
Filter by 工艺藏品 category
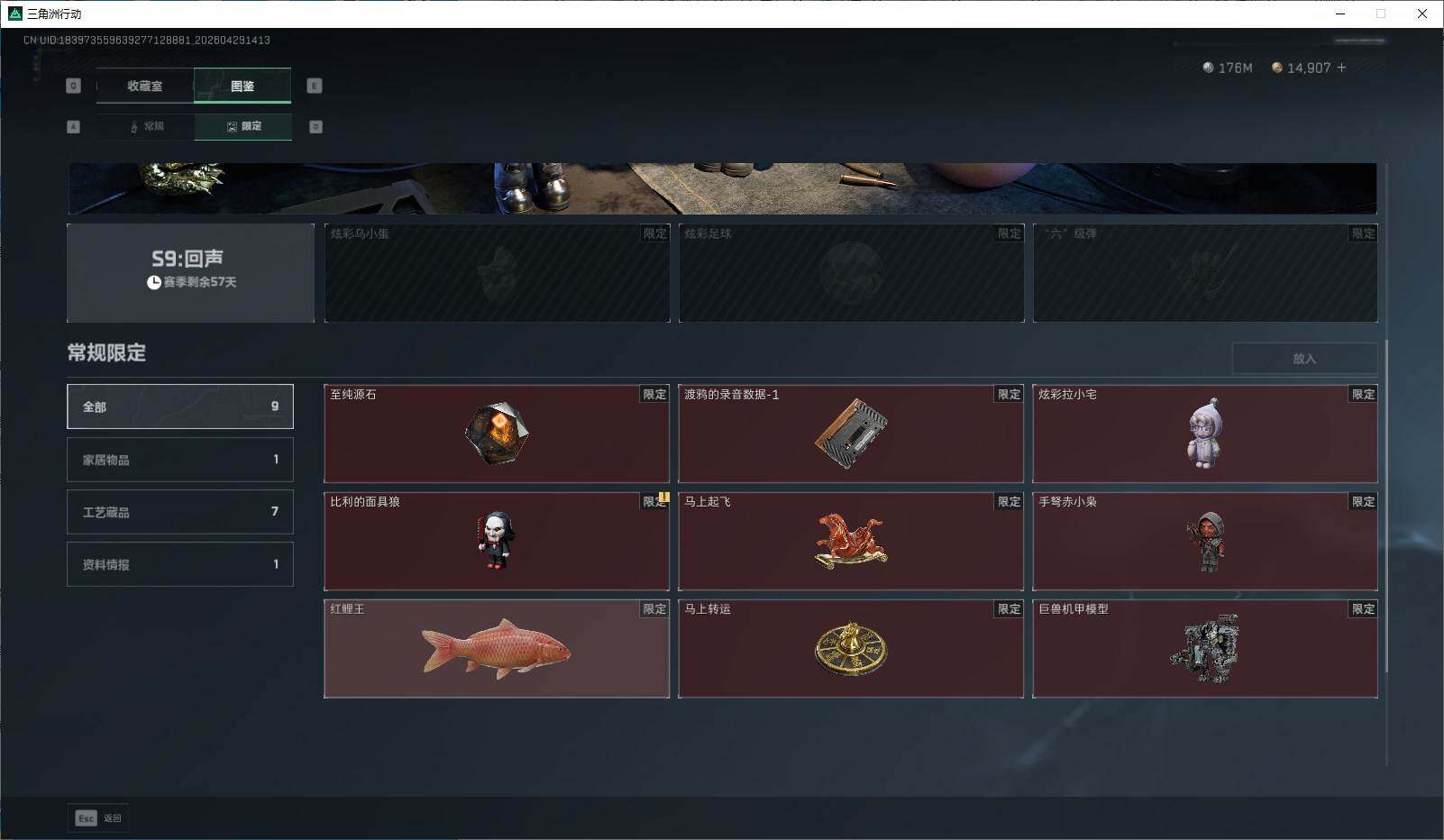[180, 512]
